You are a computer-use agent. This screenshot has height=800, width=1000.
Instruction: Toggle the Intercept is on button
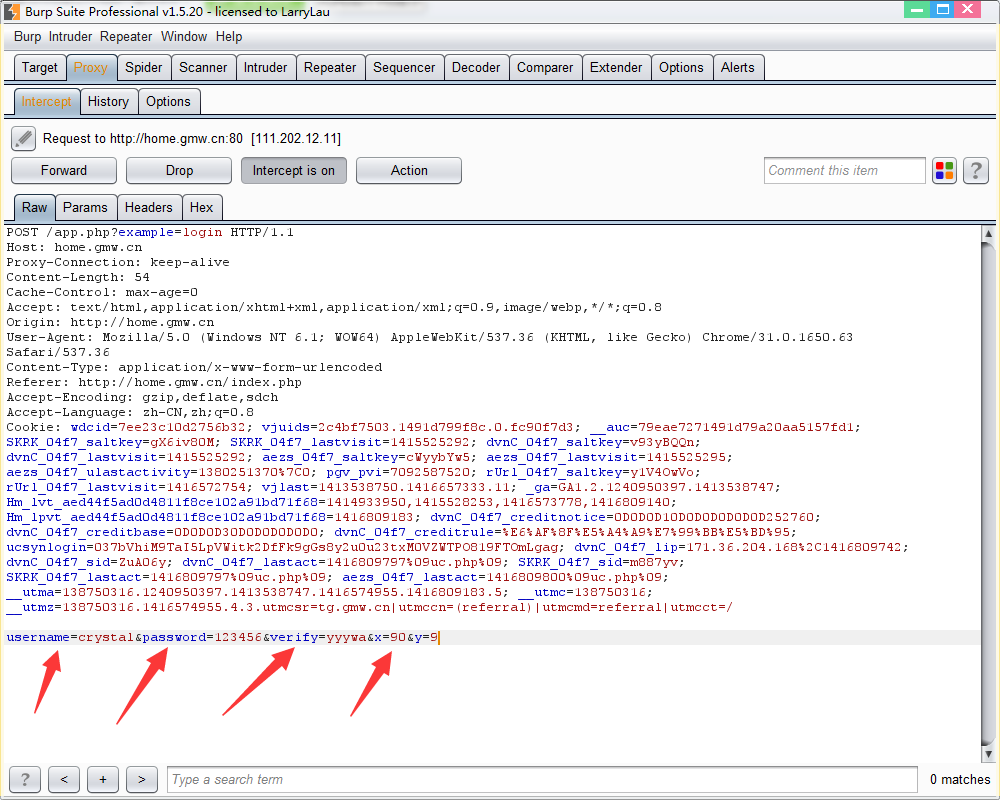tap(293, 171)
